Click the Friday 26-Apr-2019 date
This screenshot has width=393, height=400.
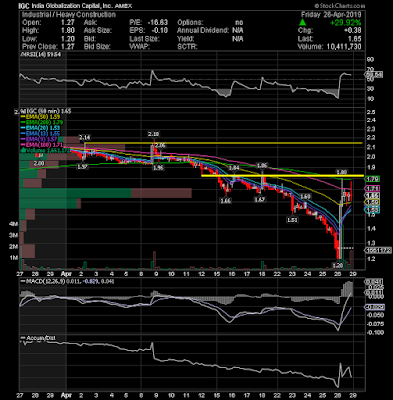(331, 15)
